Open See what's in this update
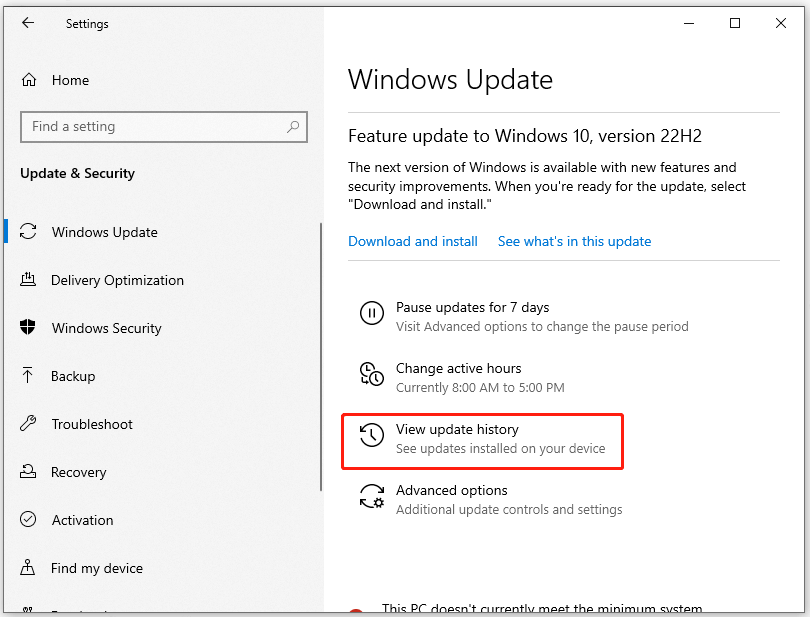810x617 pixels. tap(574, 241)
